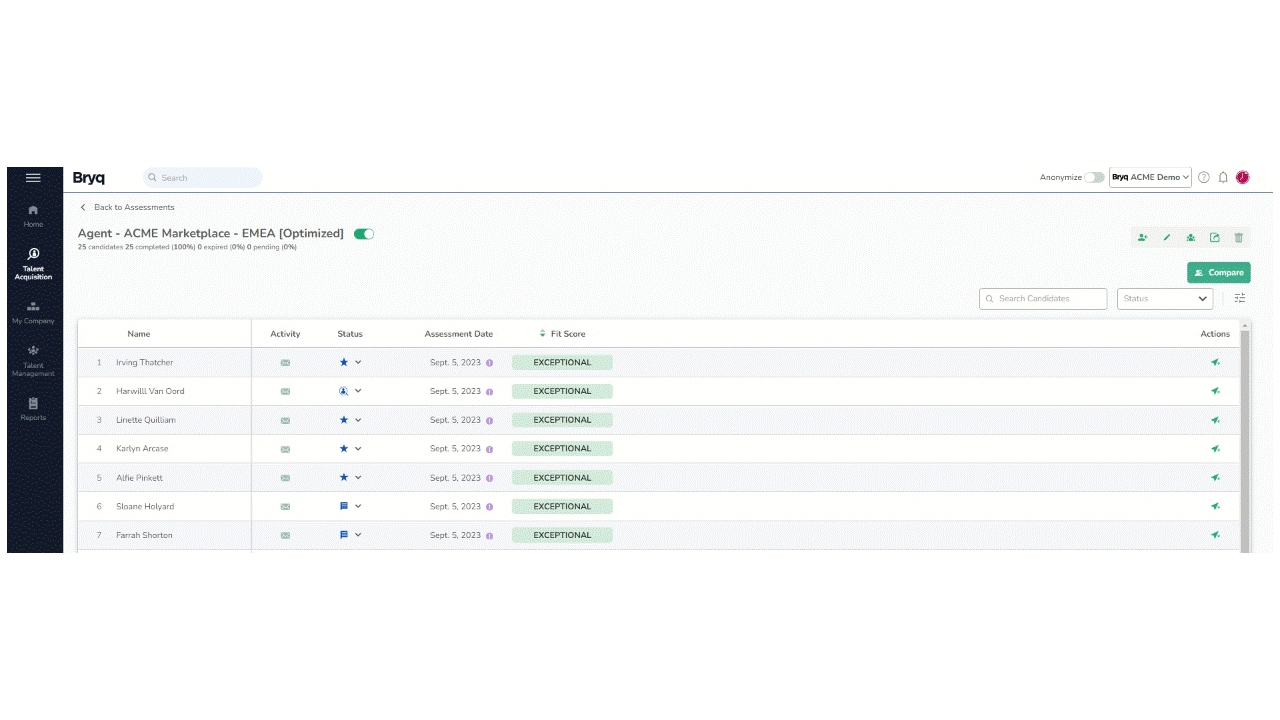Click Back to Assessments link
Screen dimensions: 1280x720
point(133,207)
